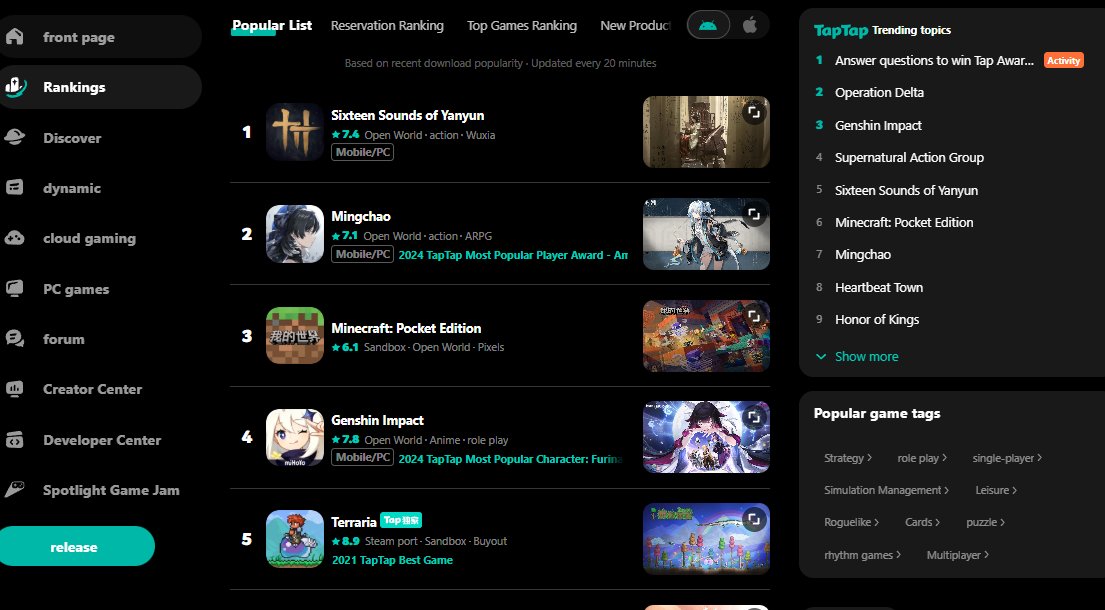1105x610 pixels.
Task: Expand the Sixteen Sounds of Yanyun preview
Action: click(753, 113)
